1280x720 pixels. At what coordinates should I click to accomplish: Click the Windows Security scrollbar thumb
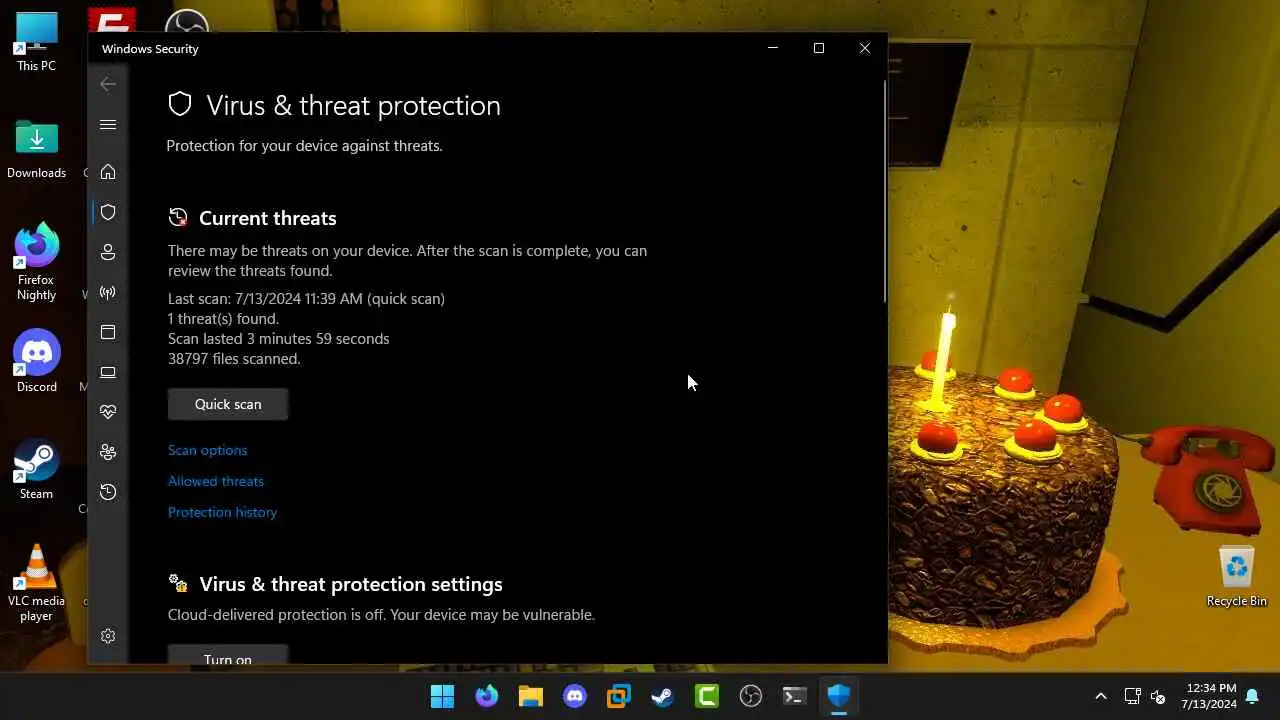coord(884,190)
